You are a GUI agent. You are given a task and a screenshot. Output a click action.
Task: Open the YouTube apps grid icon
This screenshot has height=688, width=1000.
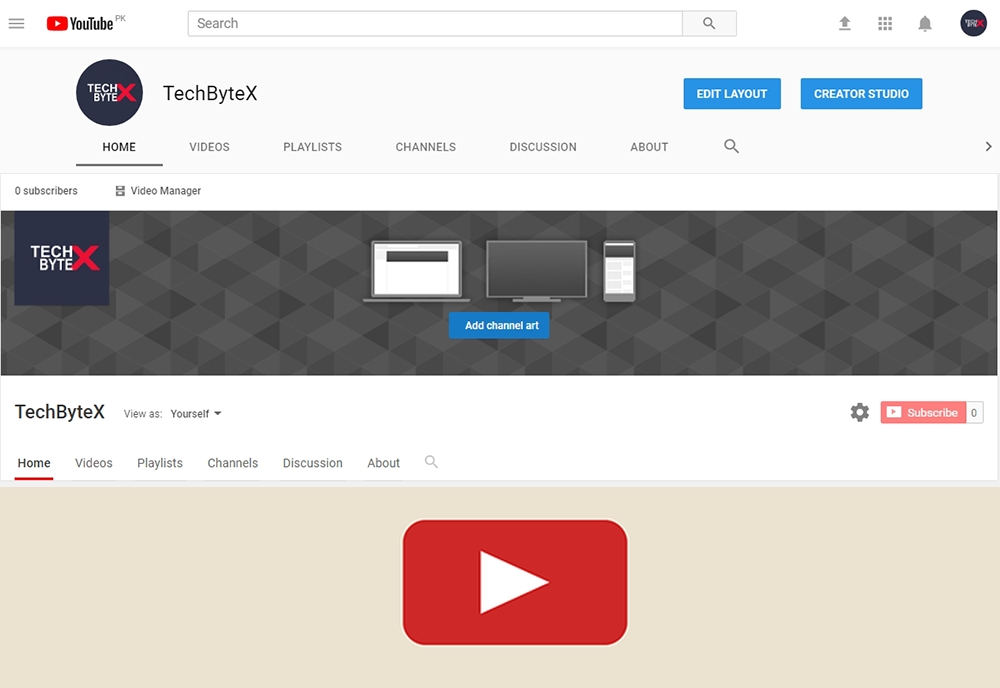[x=884, y=23]
